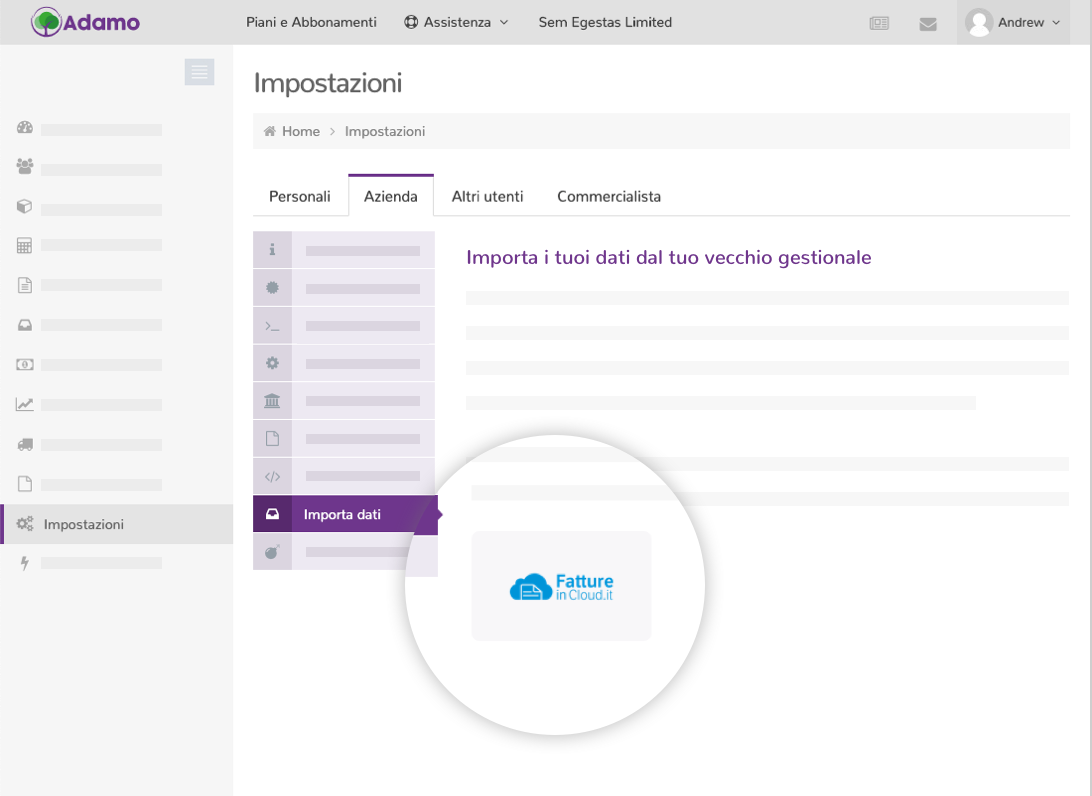Expand the Assistenza dropdown menu
The image size is (1092, 796).
[456, 22]
